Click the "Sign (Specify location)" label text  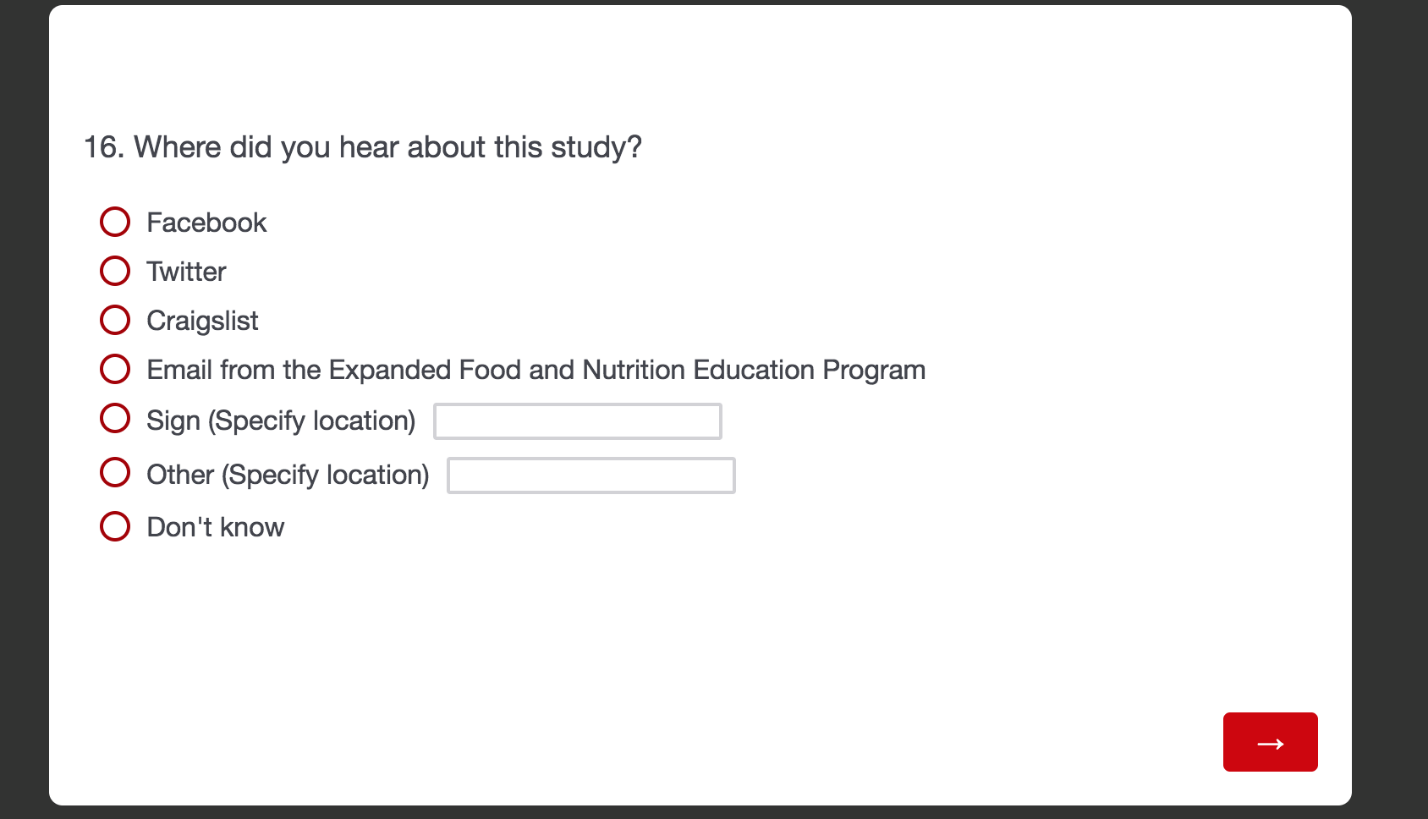coord(280,421)
